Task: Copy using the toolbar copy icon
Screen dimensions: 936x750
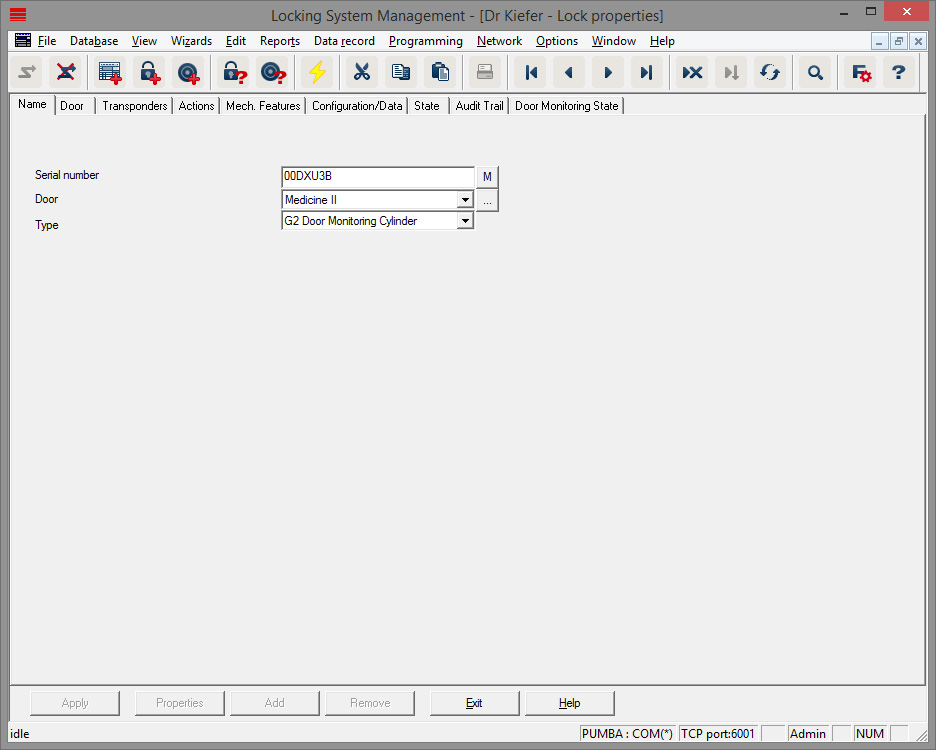Action: [400, 72]
